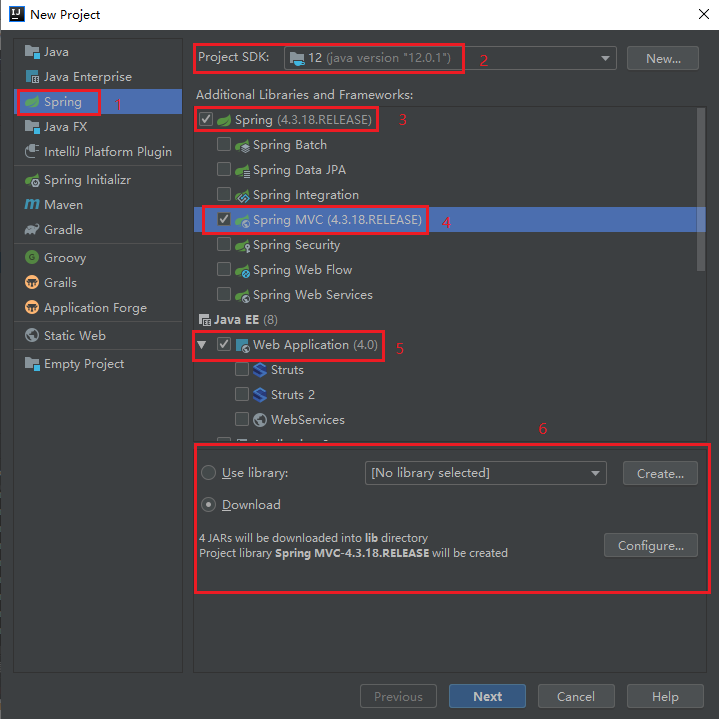Click the Grails icon
This screenshot has height=719, width=719.
pyautogui.click(x=32, y=282)
